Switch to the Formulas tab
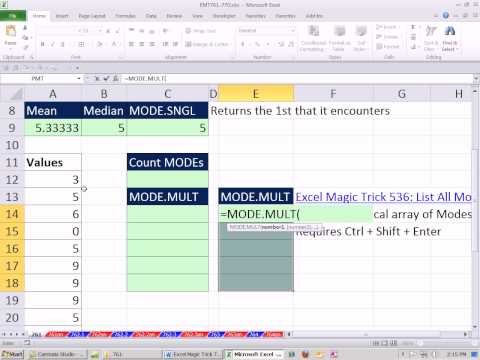 coord(125,16)
